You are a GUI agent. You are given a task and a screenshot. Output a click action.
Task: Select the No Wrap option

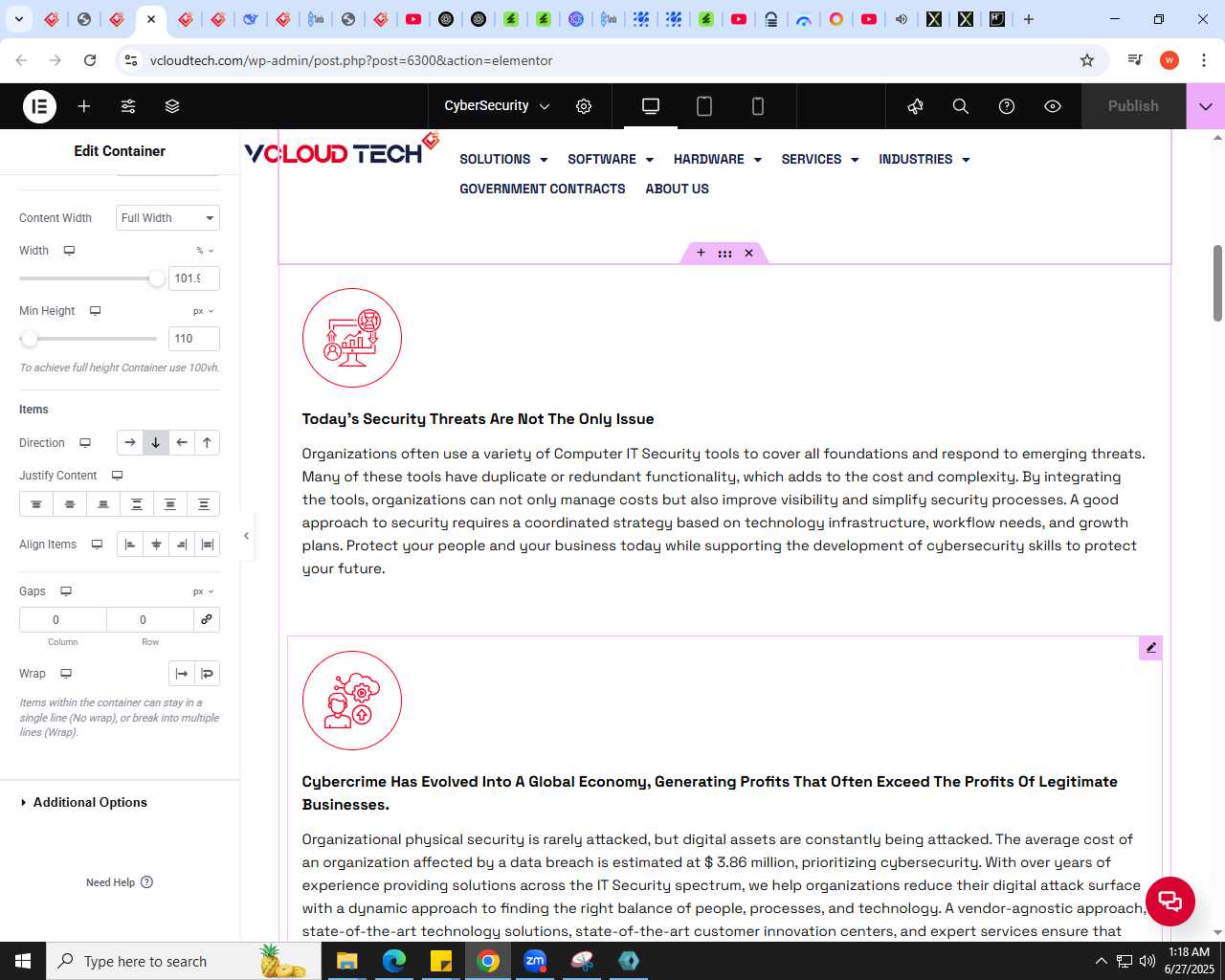tap(182, 674)
